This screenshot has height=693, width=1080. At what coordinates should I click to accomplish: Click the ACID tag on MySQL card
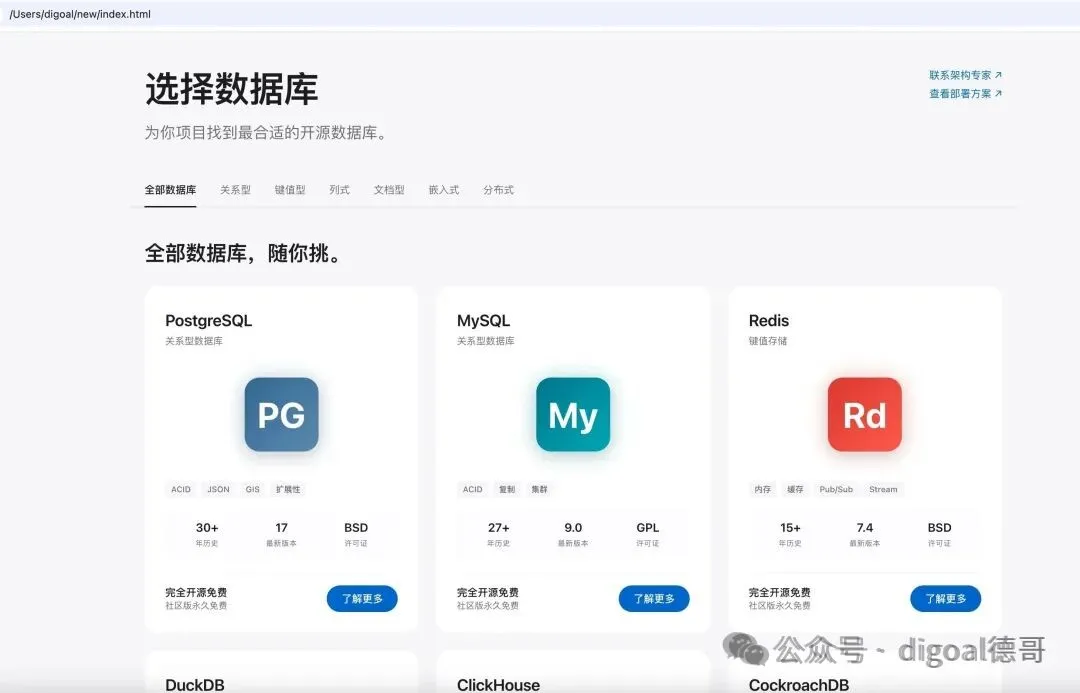pos(472,489)
